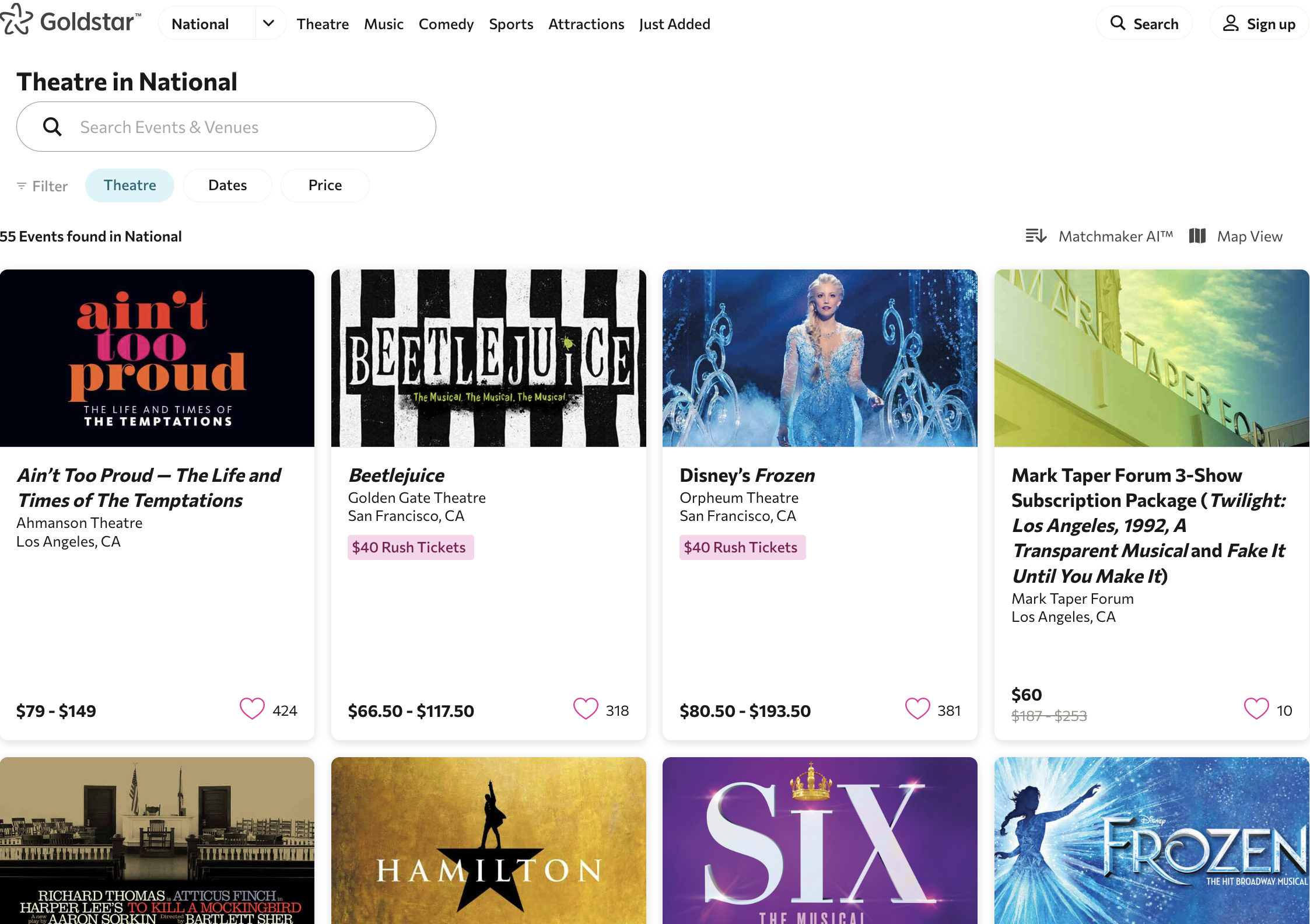1310x924 pixels.
Task: Click the $40 Rush Tickets button on Frozen
Action: (740, 547)
